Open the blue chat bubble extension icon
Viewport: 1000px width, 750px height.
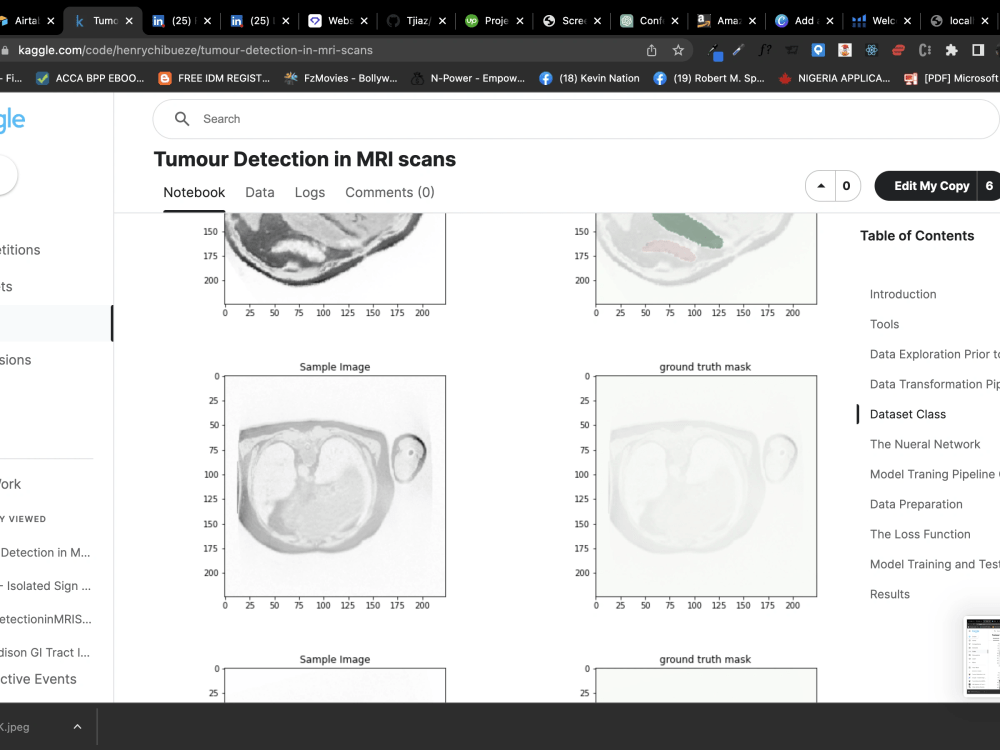point(818,50)
